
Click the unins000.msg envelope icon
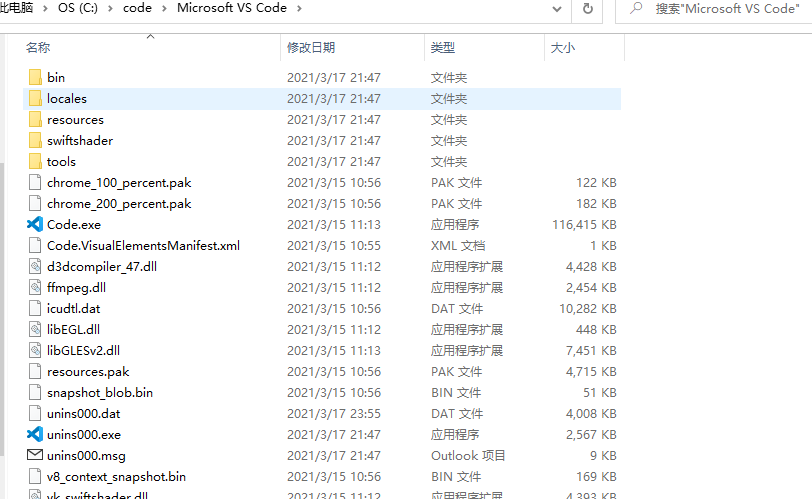(x=35, y=455)
